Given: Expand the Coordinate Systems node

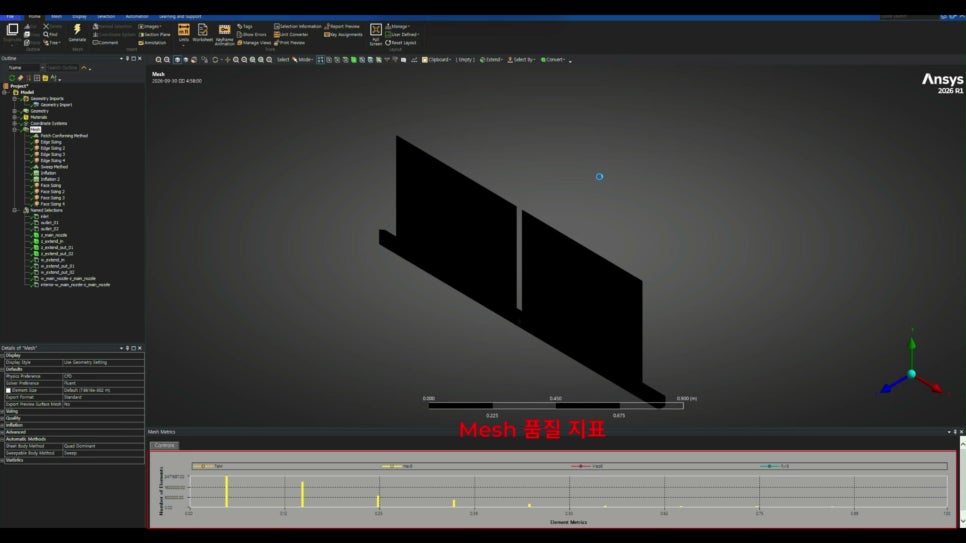Looking at the screenshot, I should click(x=15, y=123).
